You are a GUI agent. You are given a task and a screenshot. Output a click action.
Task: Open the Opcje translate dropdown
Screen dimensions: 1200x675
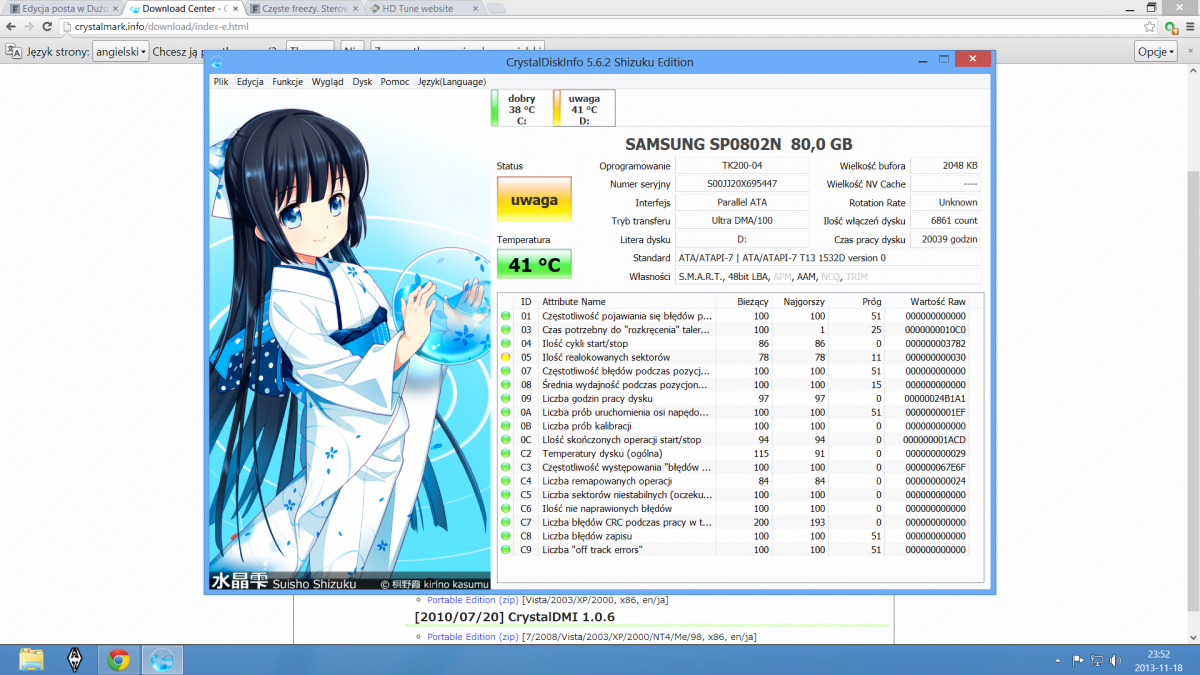[1156, 51]
